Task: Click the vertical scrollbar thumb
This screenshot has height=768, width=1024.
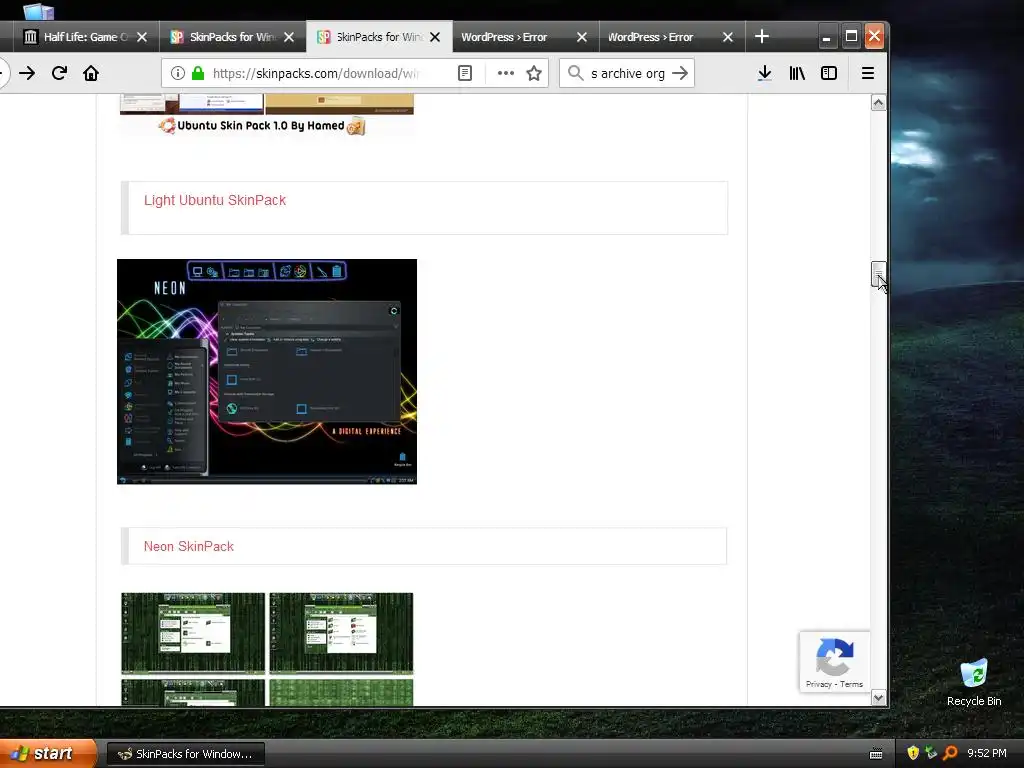Action: [x=878, y=274]
